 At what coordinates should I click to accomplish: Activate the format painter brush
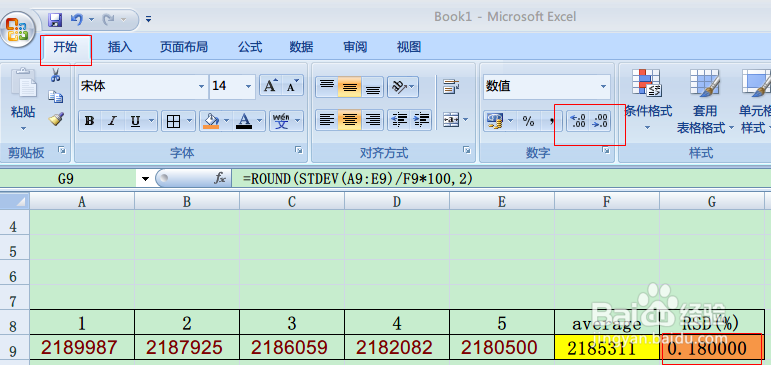pos(56,119)
